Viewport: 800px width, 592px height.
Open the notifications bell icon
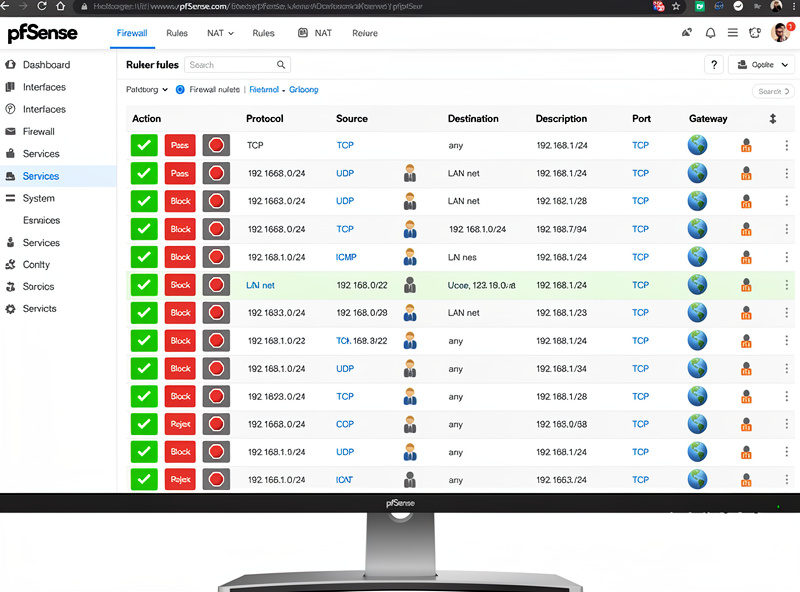point(710,33)
